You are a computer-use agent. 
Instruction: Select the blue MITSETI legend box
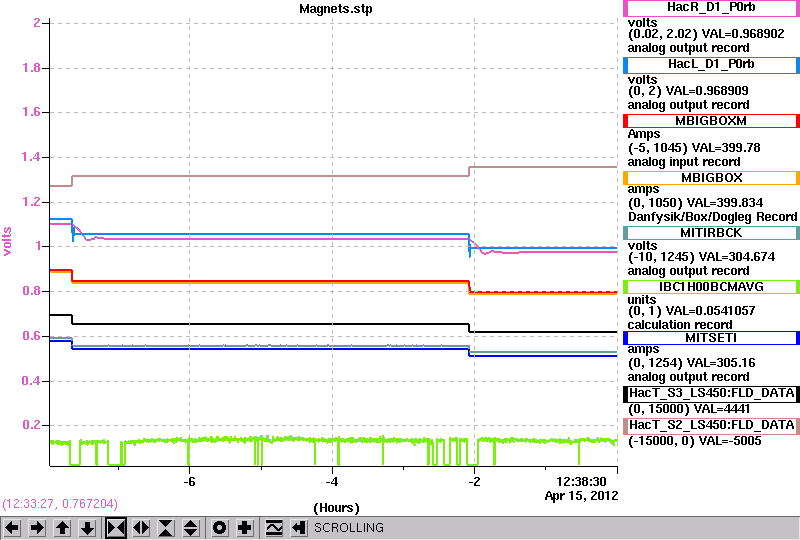(711, 338)
